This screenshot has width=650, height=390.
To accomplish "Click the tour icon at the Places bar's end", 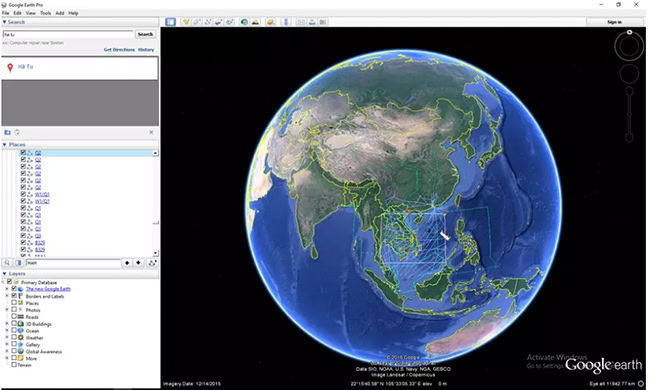I will [x=152, y=263].
